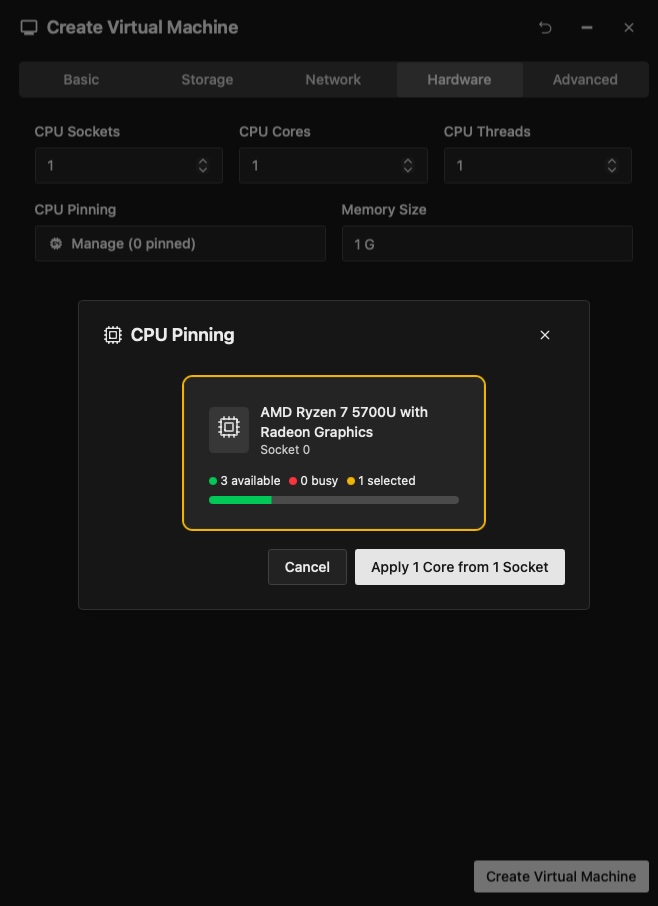658x906 pixels.
Task: Adjust the CPU Cores stepper arrows
Action: point(408,166)
